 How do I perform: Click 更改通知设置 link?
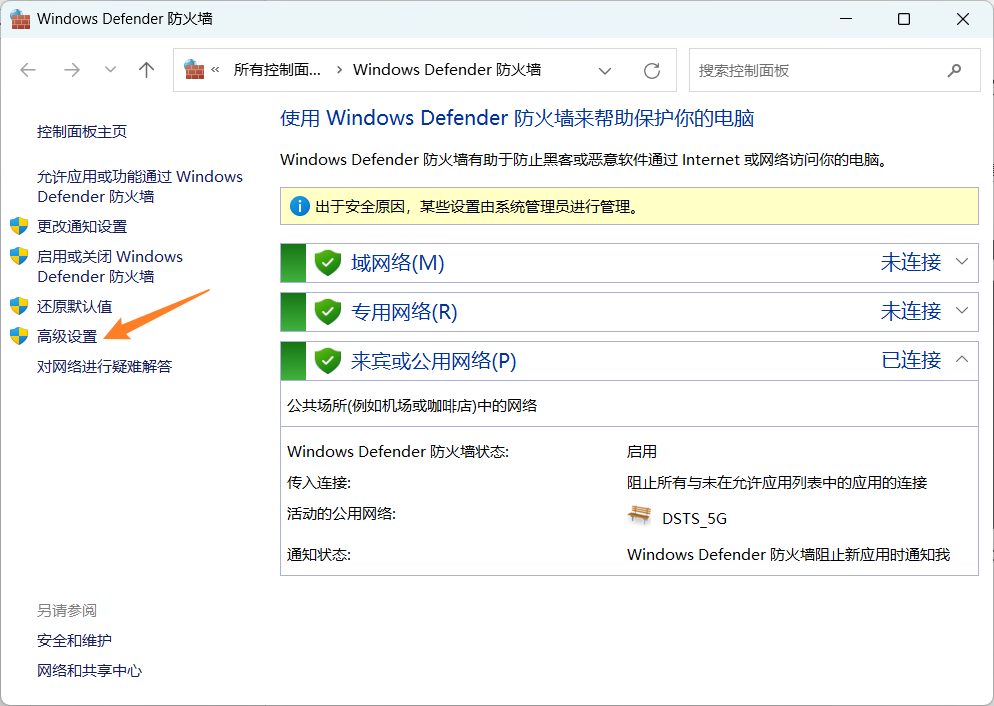tap(82, 226)
